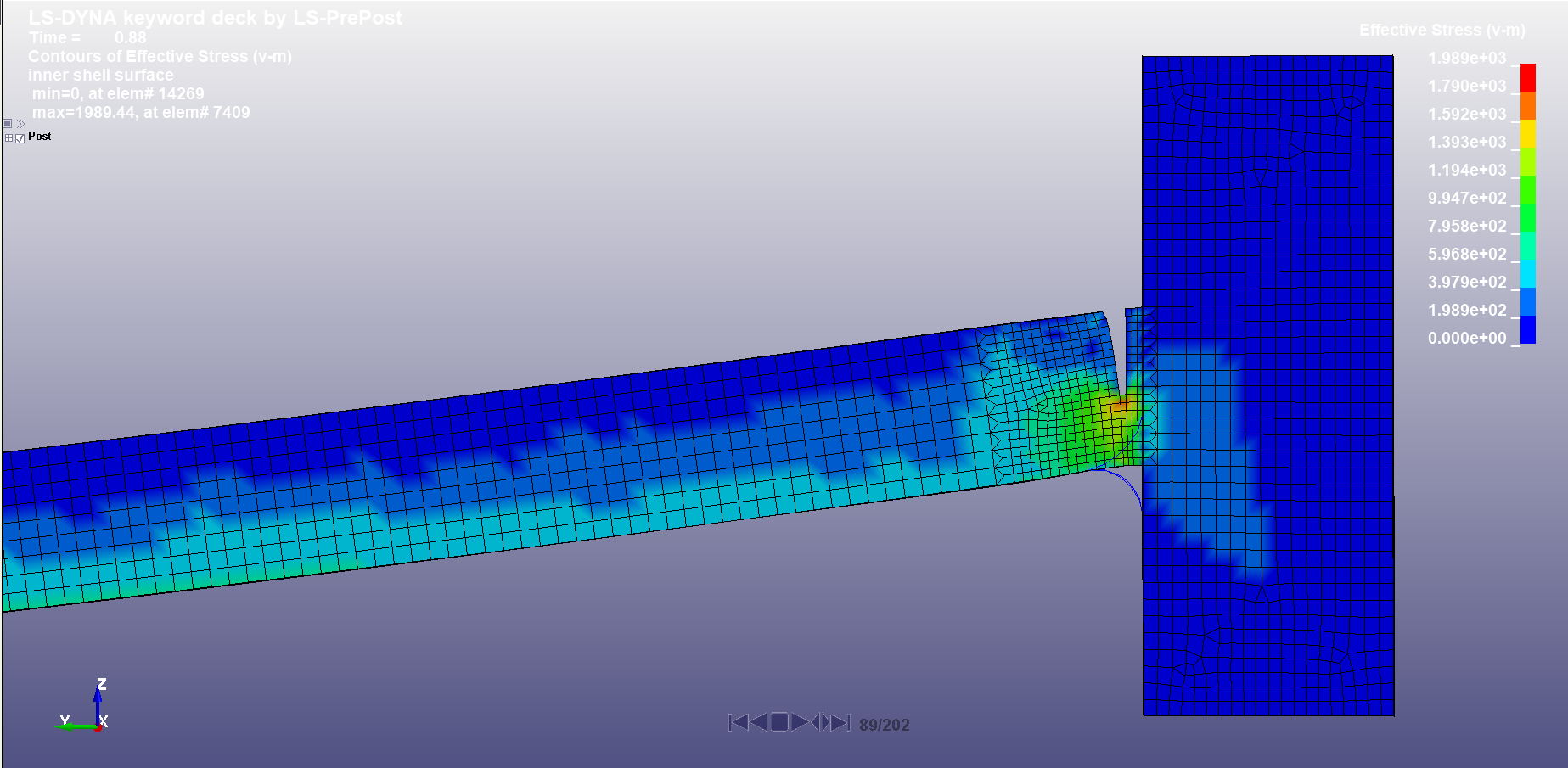
Task: Step back one animation frame
Action: click(x=817, y=722)
